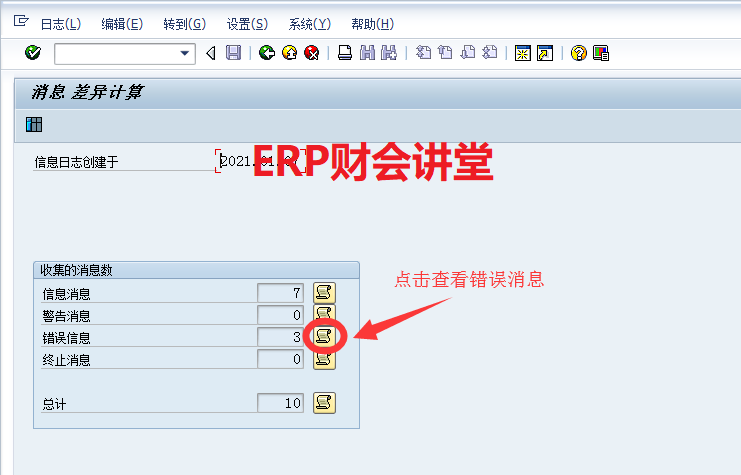
Task: Click the red Cancel icon
Action: click(x=312, y=53)
